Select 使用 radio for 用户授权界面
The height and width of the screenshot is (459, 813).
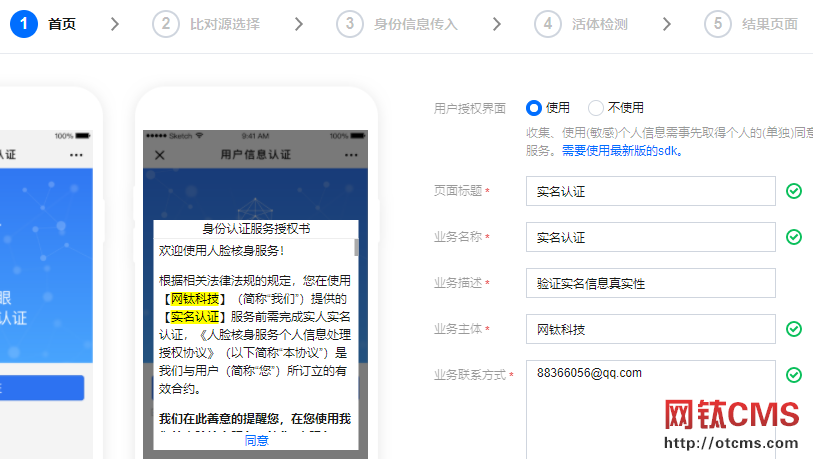(534, 108)
